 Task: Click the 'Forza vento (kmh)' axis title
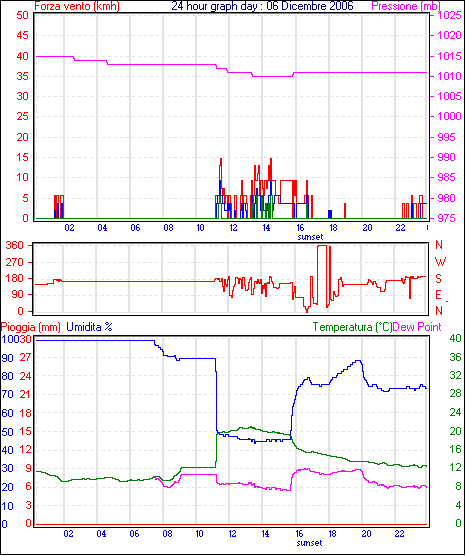(77, 6)
